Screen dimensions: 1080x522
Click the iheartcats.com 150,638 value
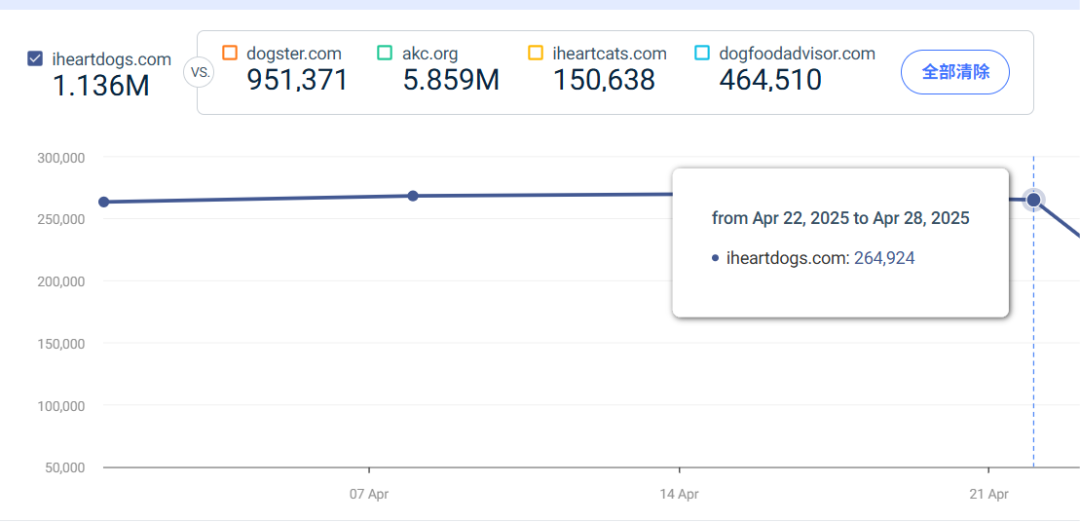pyautogui.click(x=604, y=81)
